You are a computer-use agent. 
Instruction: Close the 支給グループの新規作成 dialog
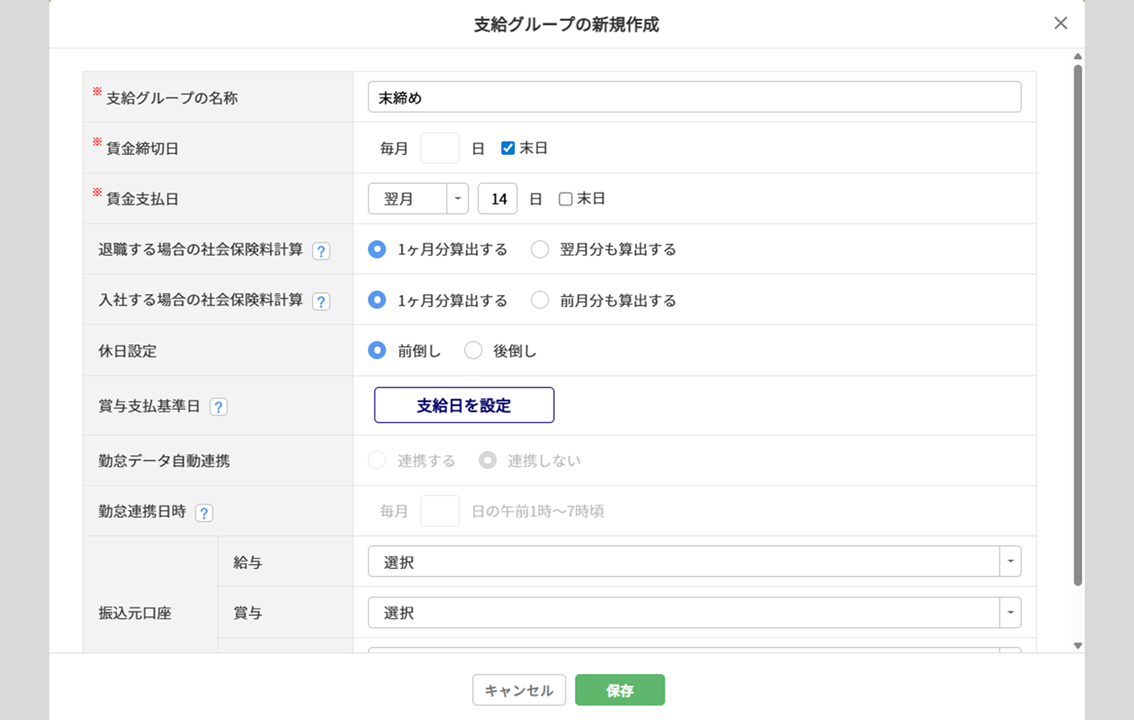pyautogui.click(x=1060, y=23)
